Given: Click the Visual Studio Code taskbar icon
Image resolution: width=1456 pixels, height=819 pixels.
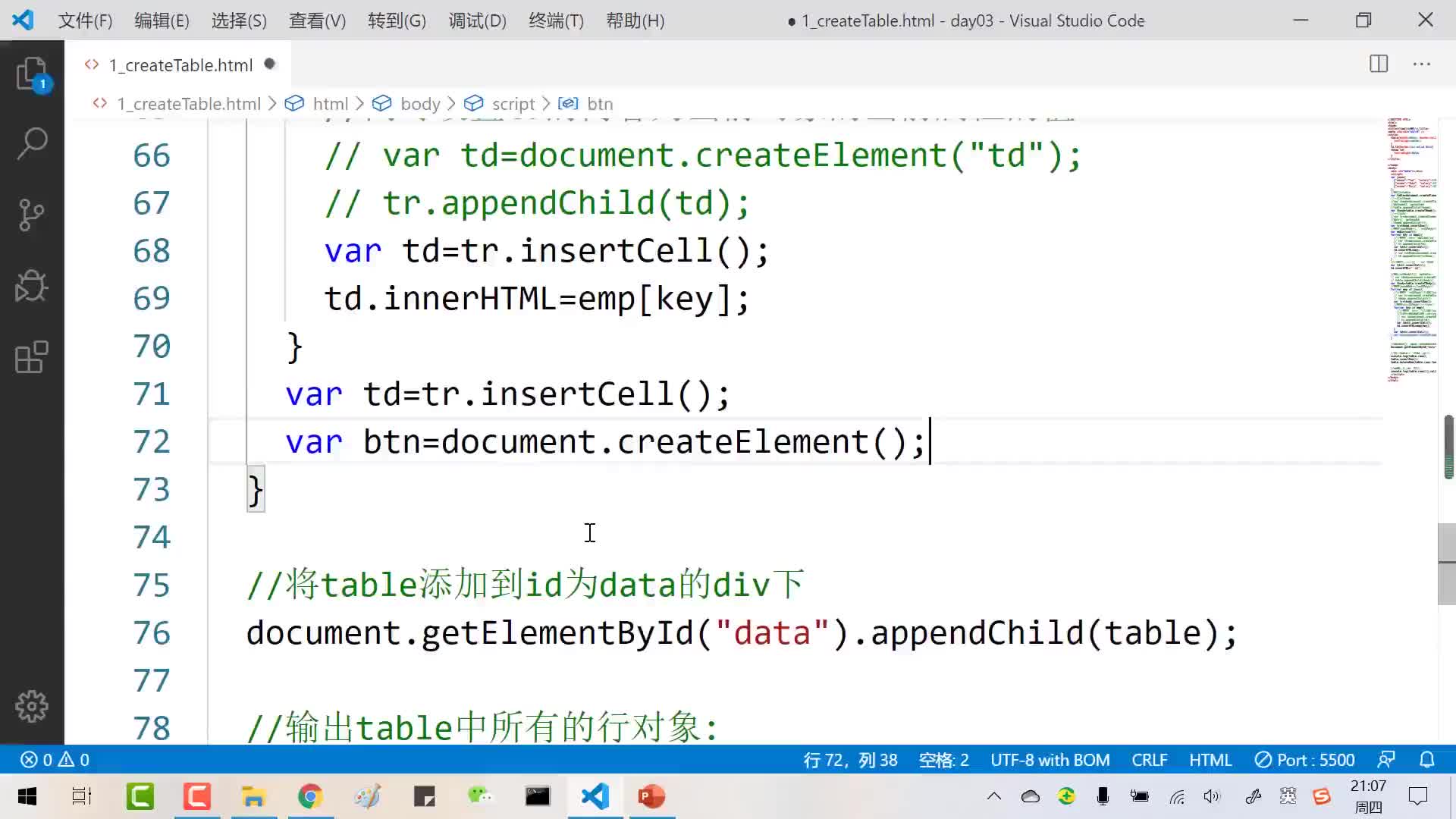Looking at the screenshot, I should pyautogui.click(x=595, y=796).
